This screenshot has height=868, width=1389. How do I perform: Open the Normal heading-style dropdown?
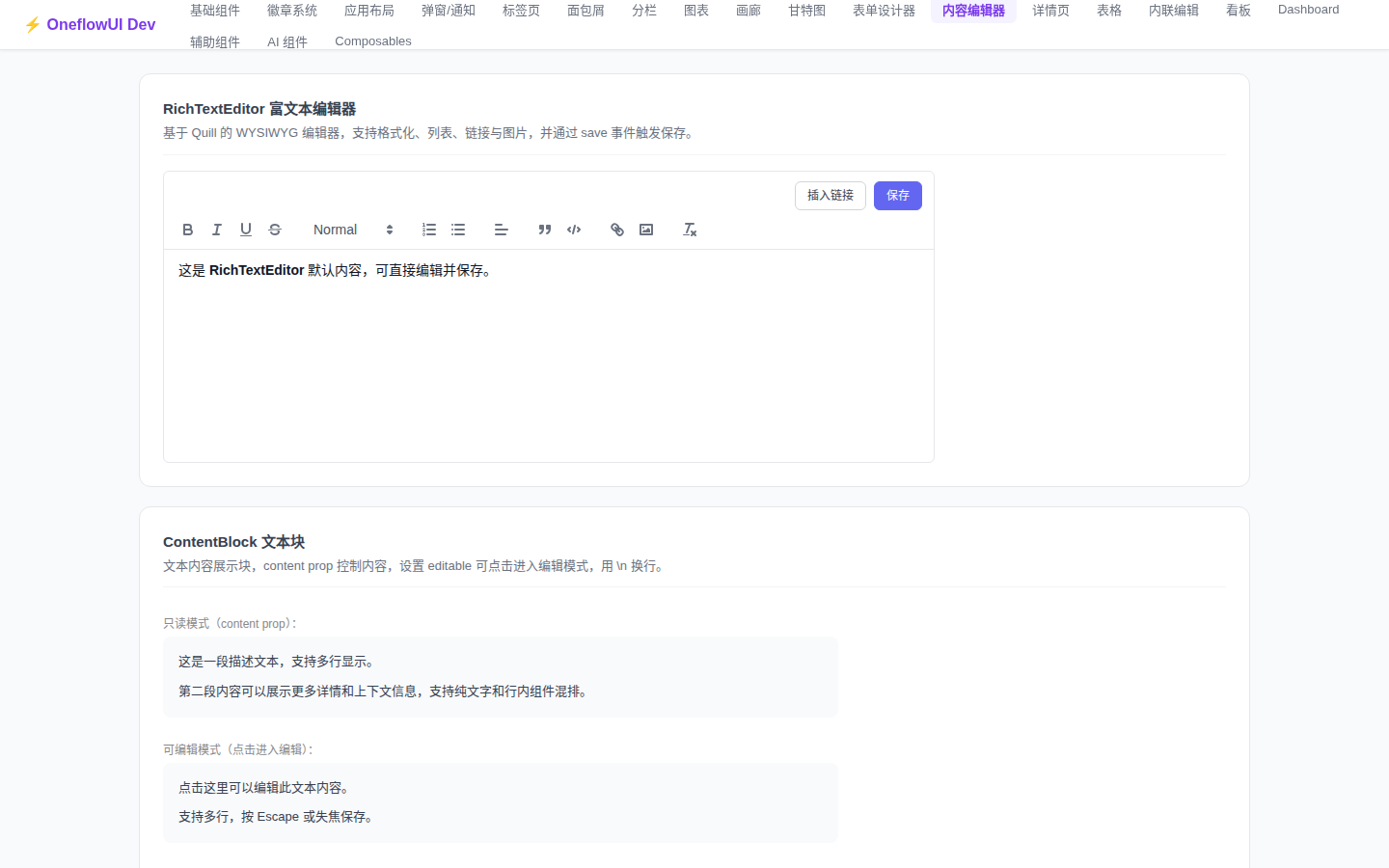coord(353,230)
